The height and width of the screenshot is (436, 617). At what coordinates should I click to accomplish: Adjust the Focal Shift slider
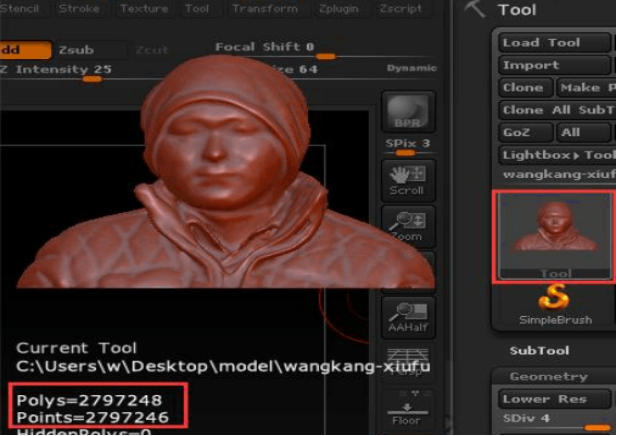(x=323, y=56)
